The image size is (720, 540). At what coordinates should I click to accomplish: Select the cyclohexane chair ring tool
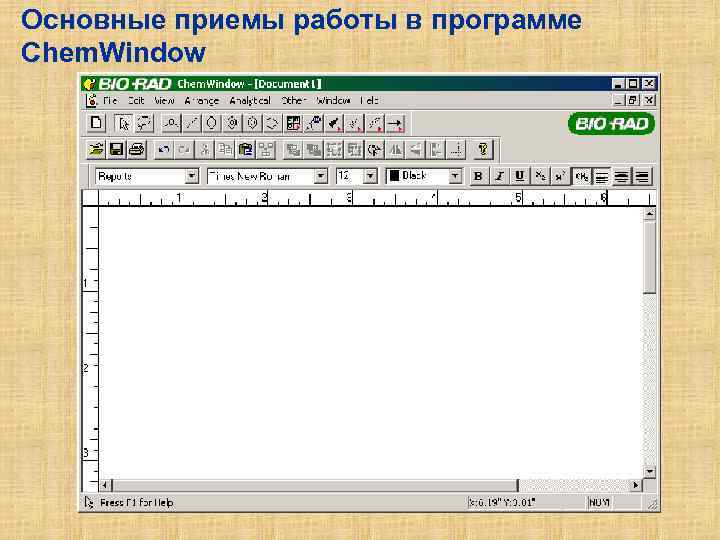pos(272,124)
